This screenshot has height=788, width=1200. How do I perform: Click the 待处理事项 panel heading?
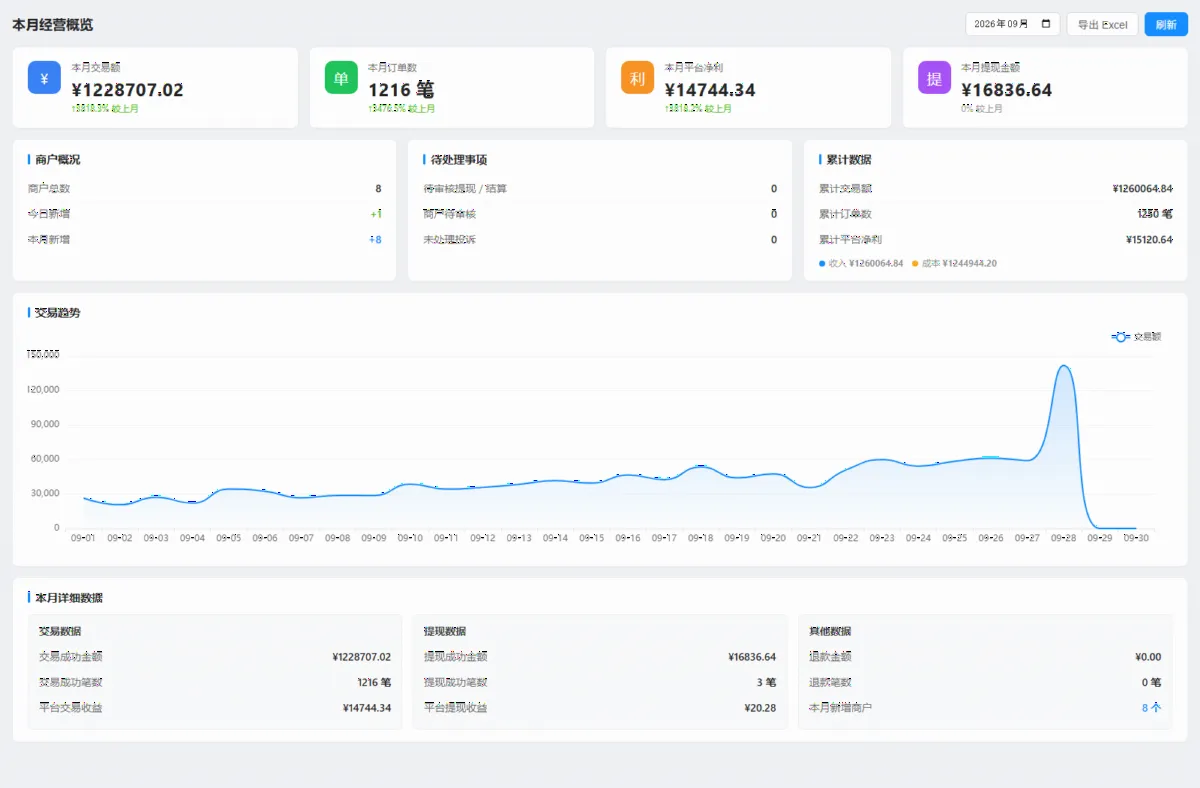(459, 159)
